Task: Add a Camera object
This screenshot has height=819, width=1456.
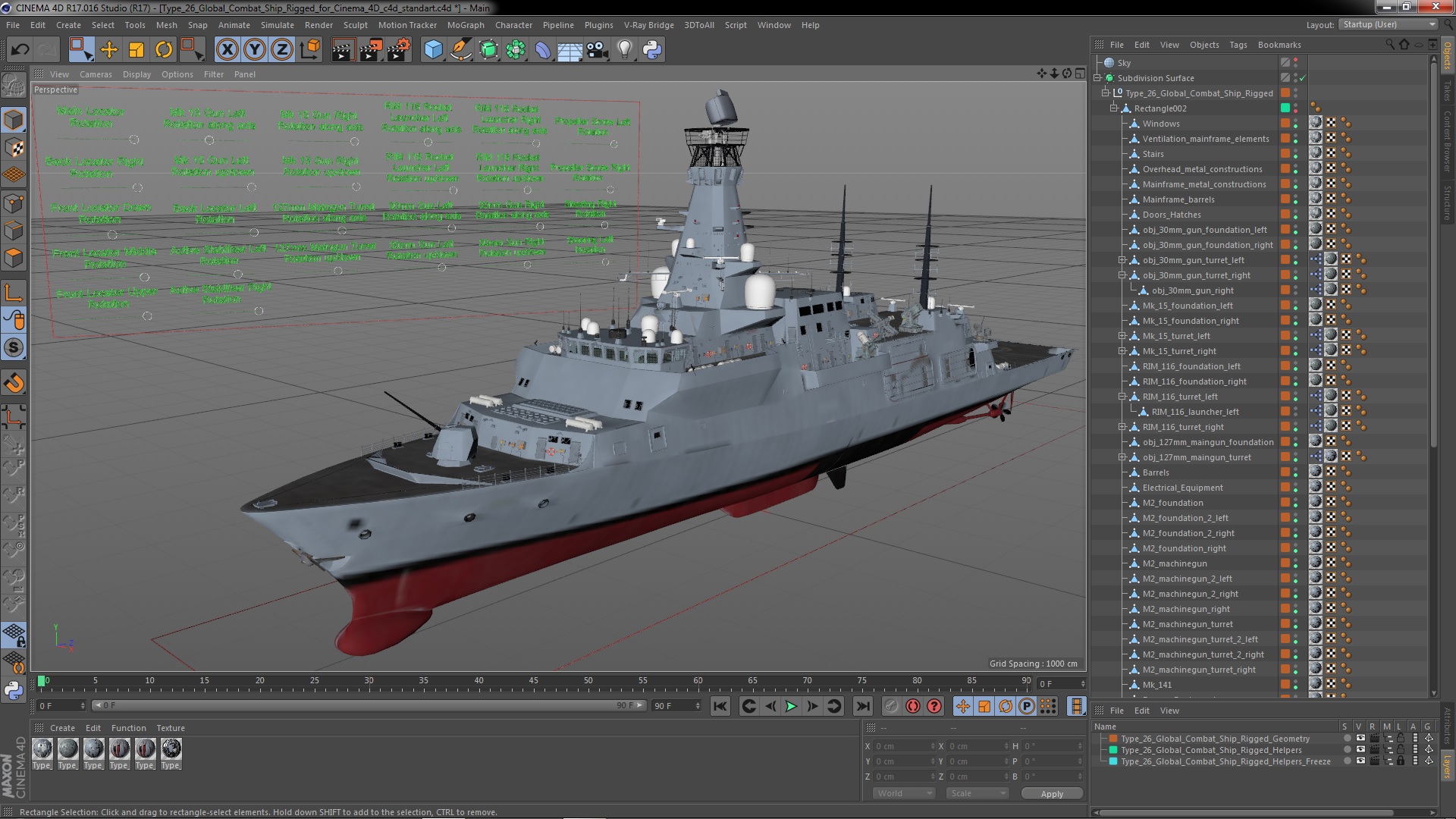Action: tap(598, 50)
